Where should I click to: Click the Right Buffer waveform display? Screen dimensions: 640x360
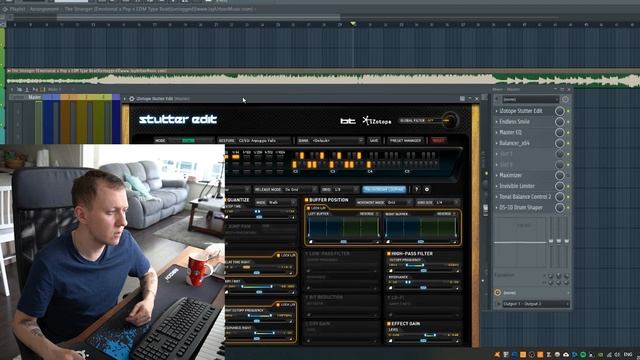tap(420, 228)
